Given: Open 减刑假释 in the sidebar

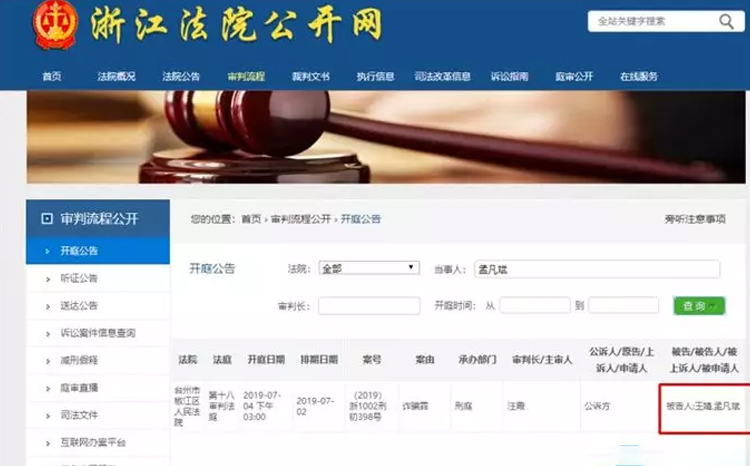Looking at the screenshot, I should (98, 360).
